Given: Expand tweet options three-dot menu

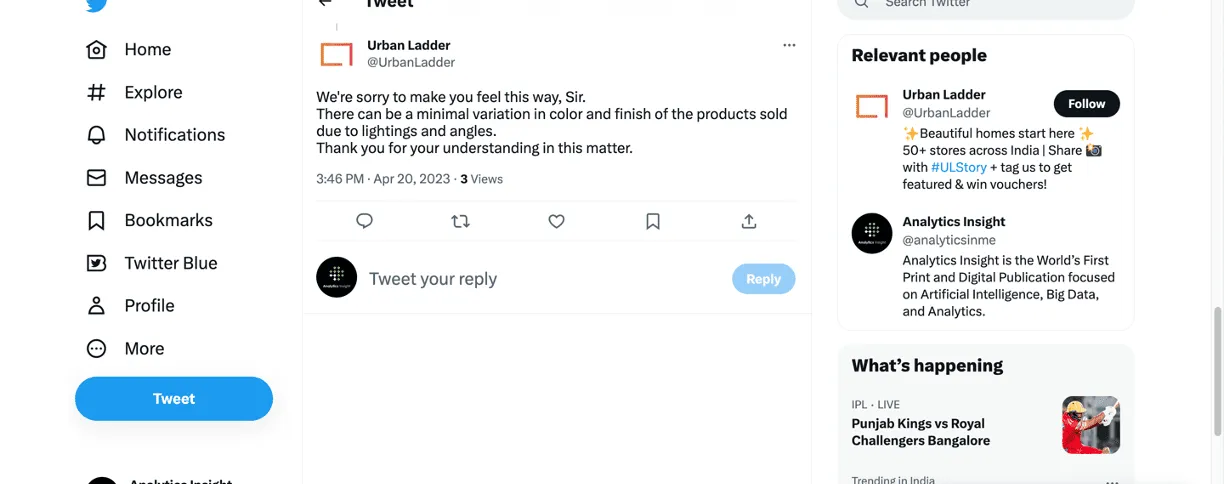Looking at the screenshot, I should point(789,45).
